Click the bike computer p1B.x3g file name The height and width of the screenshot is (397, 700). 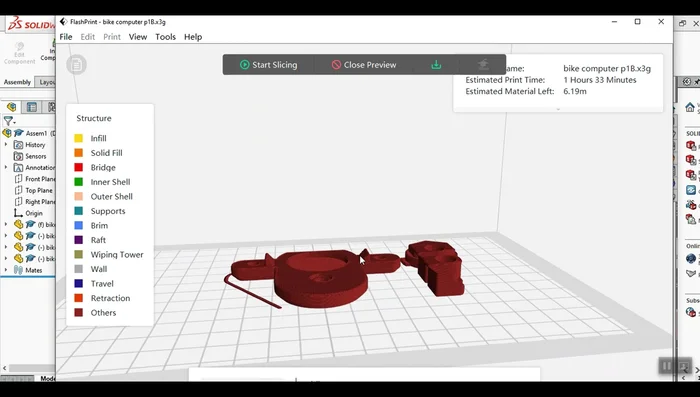pos(607,68)
